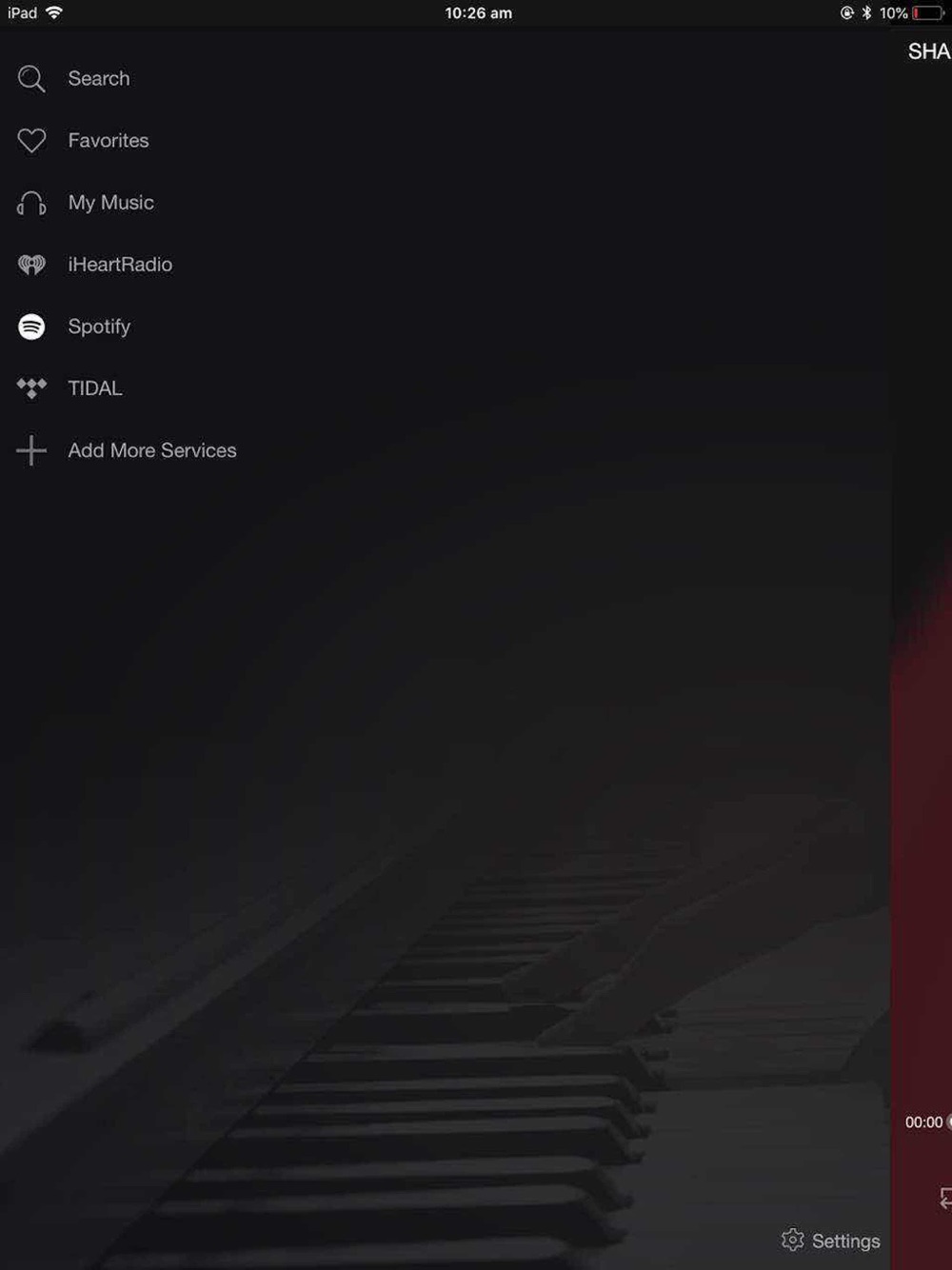Tap the 00:00 playback time indicator
952x1270 pixels.
(x=923, y=1122)
